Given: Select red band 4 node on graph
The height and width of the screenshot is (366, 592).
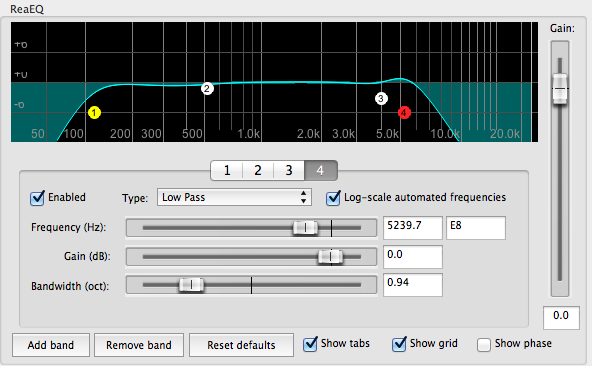Looking at the screenshot, I should point(404,112).
